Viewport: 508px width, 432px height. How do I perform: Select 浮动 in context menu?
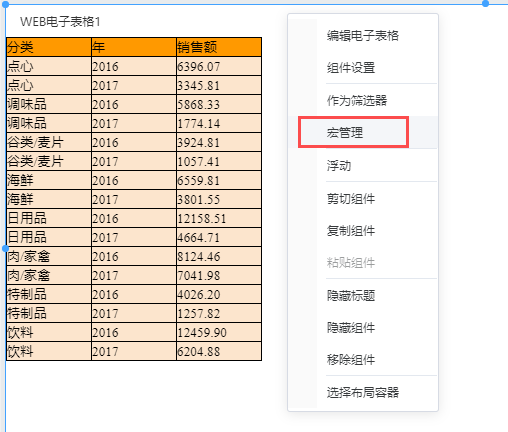[x=363, y=165]
